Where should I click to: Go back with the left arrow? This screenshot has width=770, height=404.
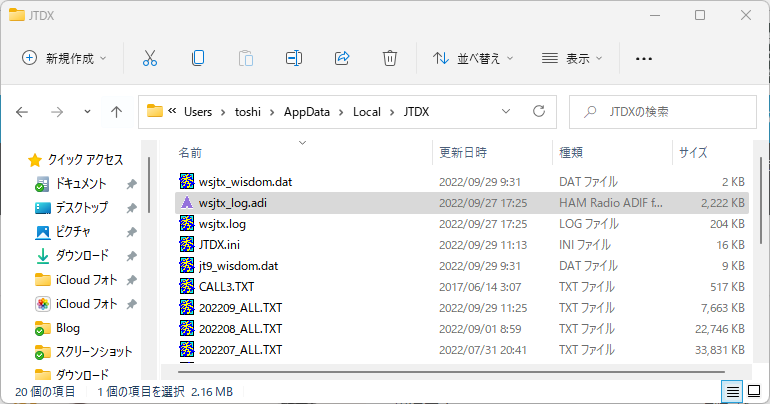22,112
